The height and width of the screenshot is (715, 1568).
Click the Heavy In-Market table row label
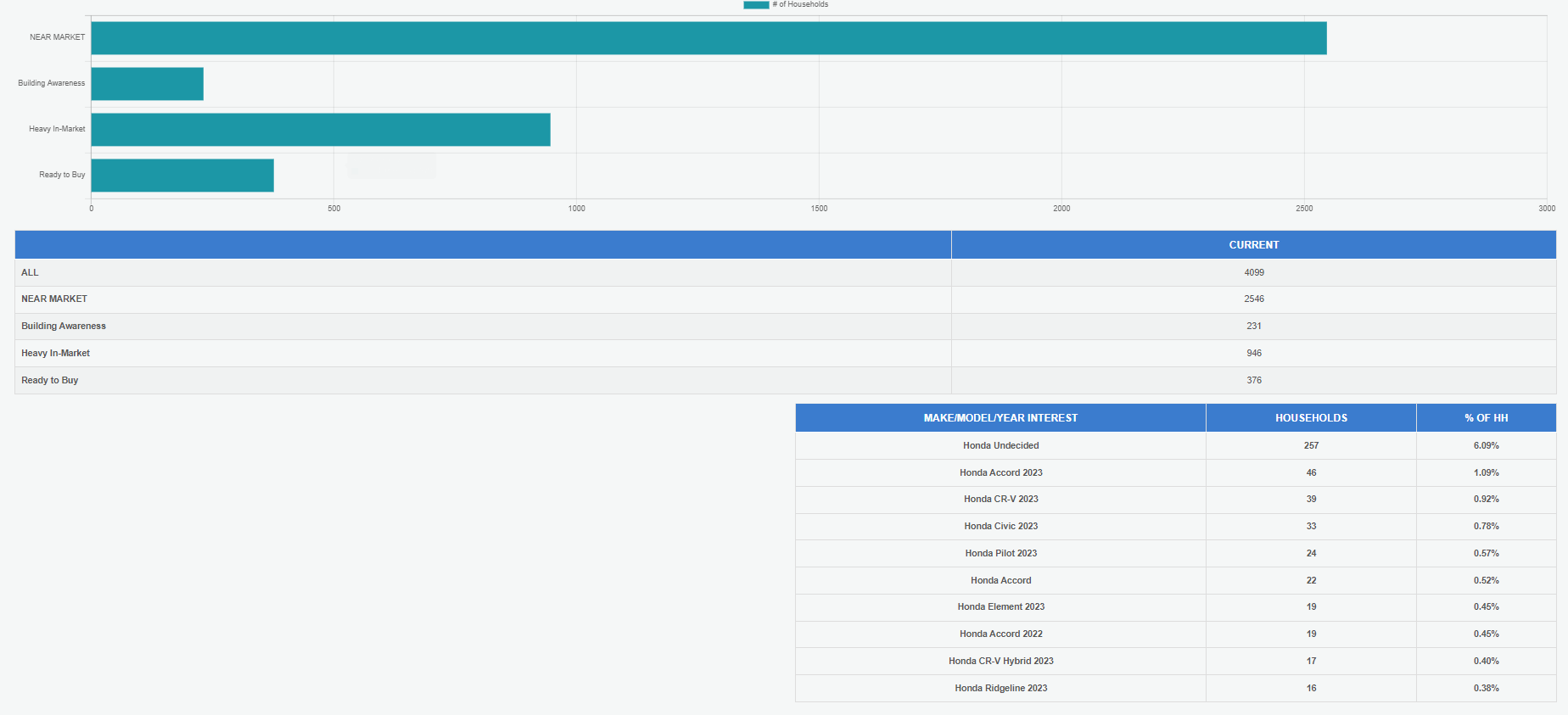pos(56,353)
